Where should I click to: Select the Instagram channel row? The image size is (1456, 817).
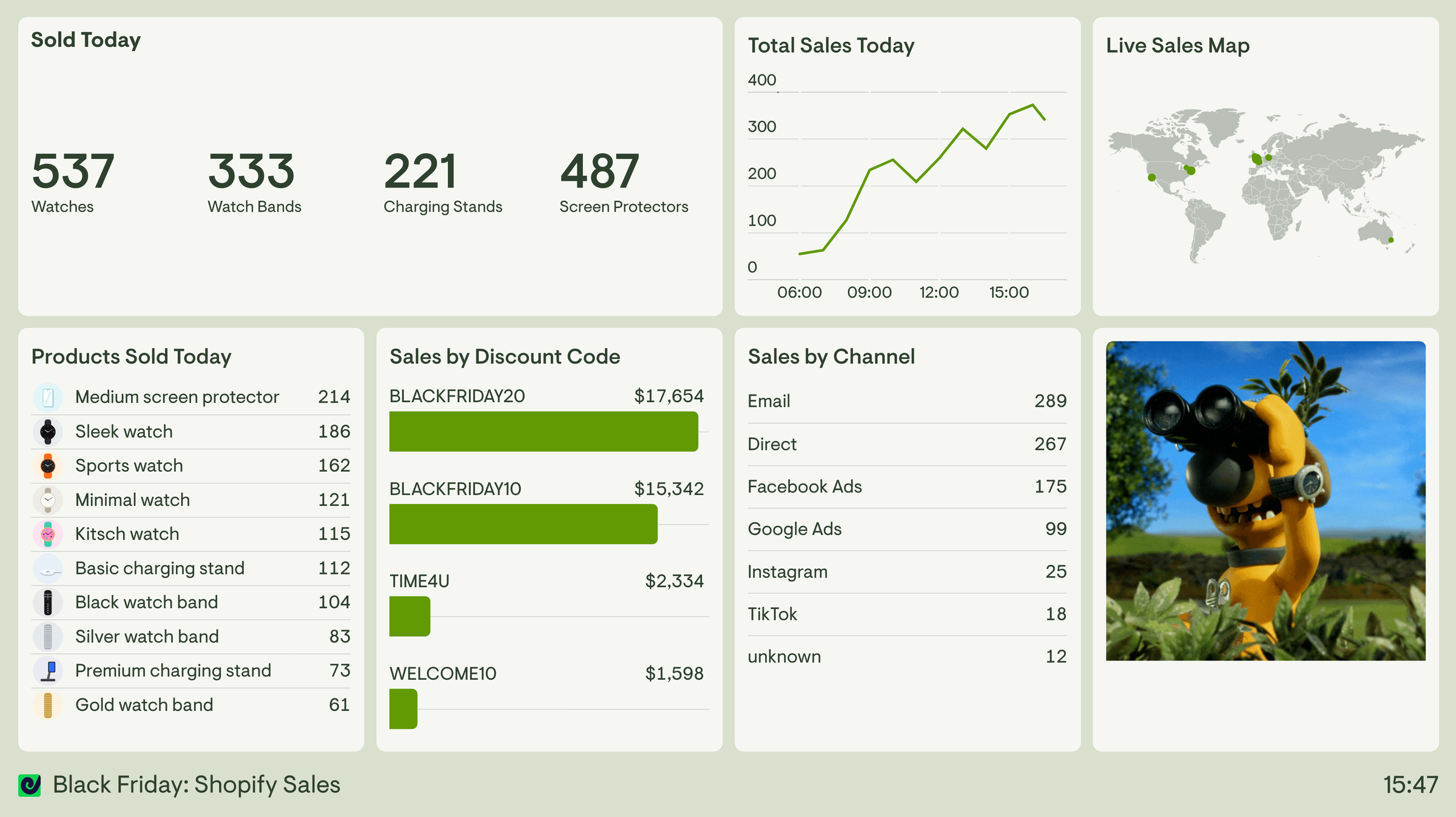click(x=907, y=571)
